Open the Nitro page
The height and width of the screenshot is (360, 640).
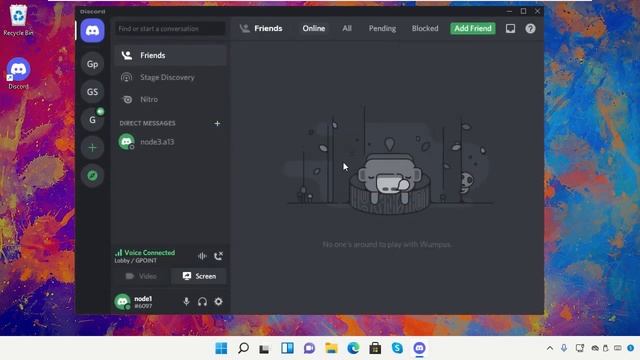click(x=170, y=99)
